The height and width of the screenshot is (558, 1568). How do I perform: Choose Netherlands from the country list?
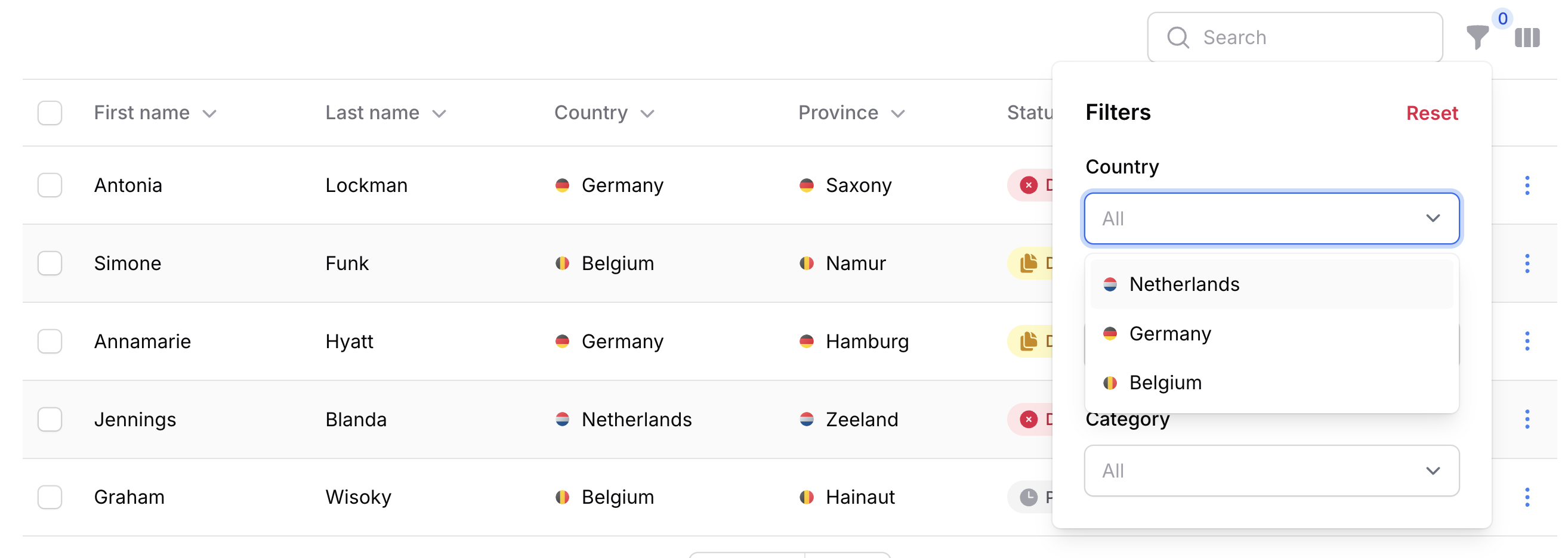1183,284
